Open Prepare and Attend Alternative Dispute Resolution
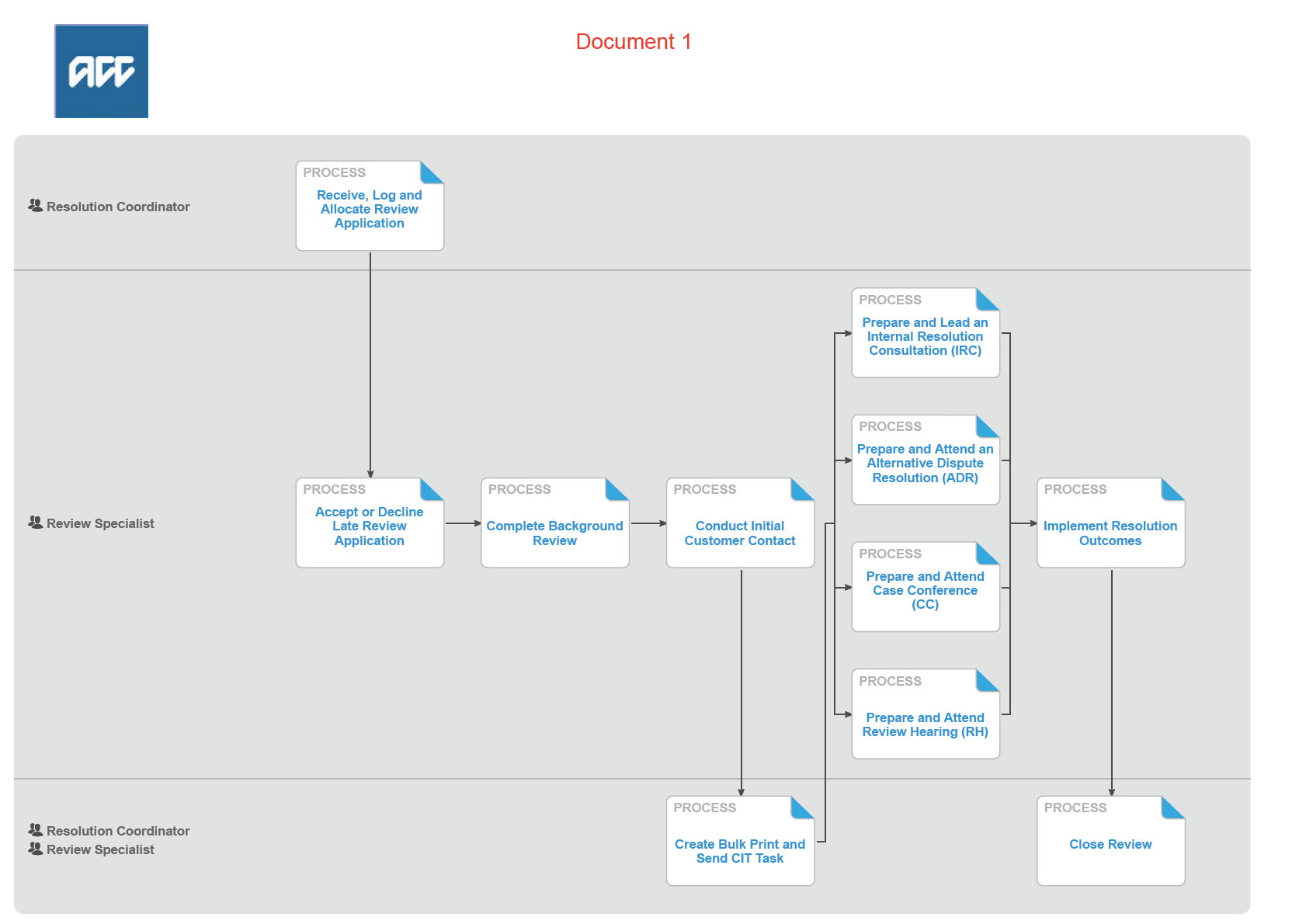Viewport: 1306px width, 924px height. pyautogui.click(x=925, y=464)
